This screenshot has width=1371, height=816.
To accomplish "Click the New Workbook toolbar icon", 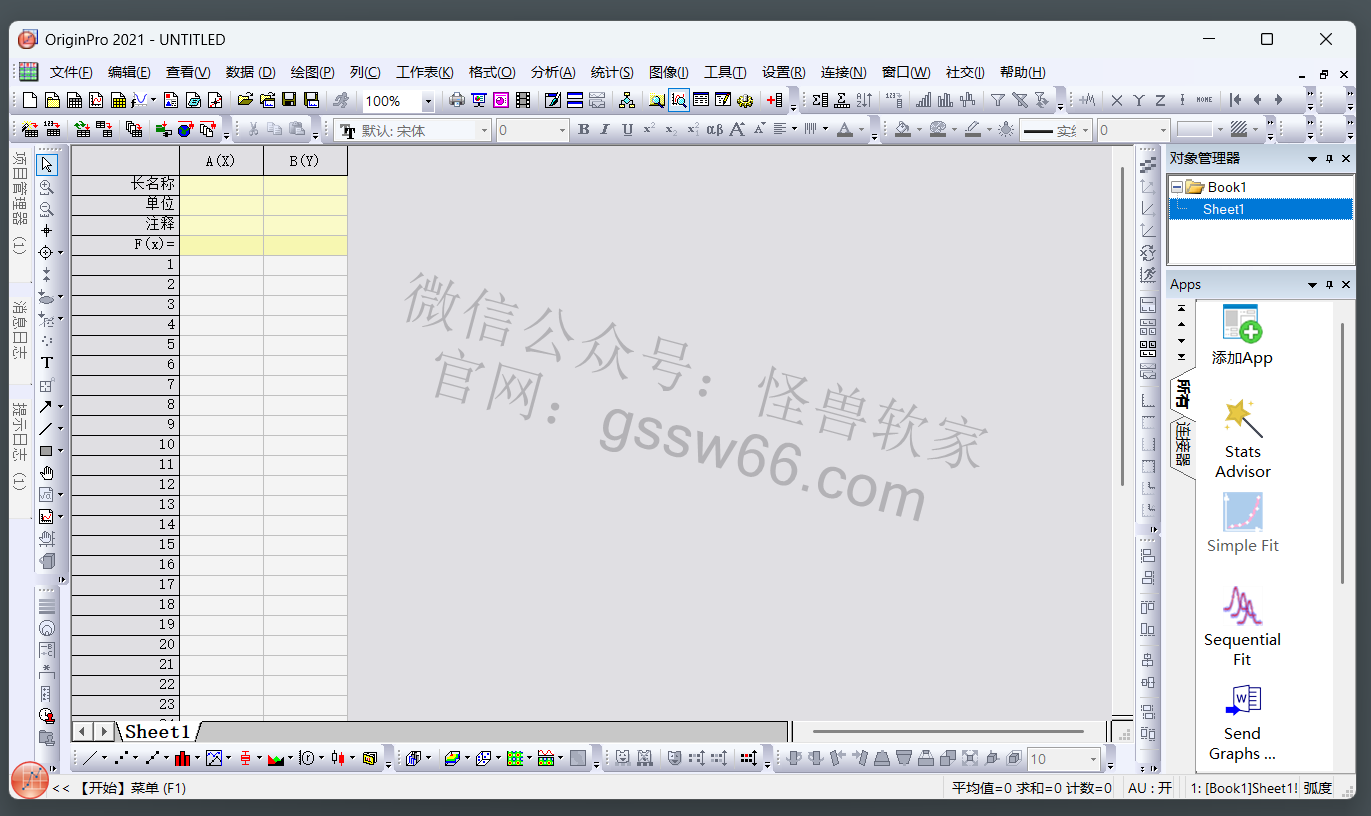I will tap(74, 100).
